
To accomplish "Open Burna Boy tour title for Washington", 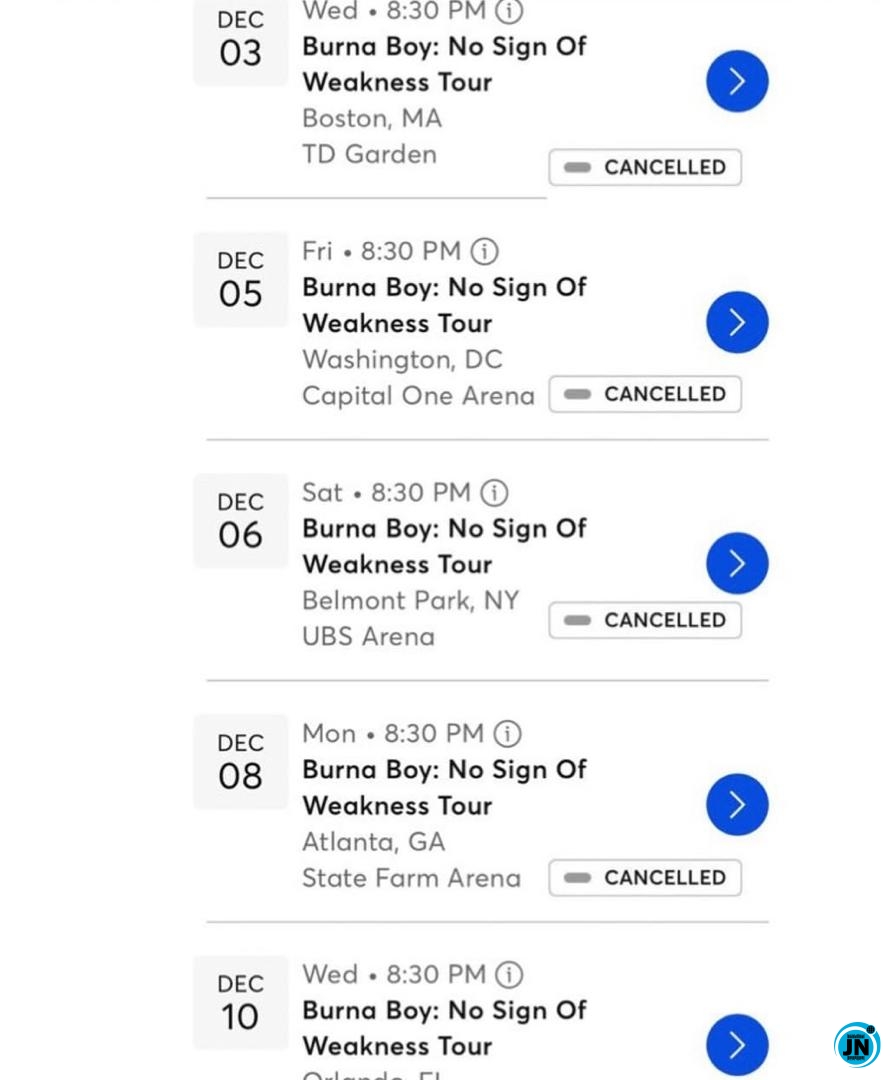I will 444,305.
